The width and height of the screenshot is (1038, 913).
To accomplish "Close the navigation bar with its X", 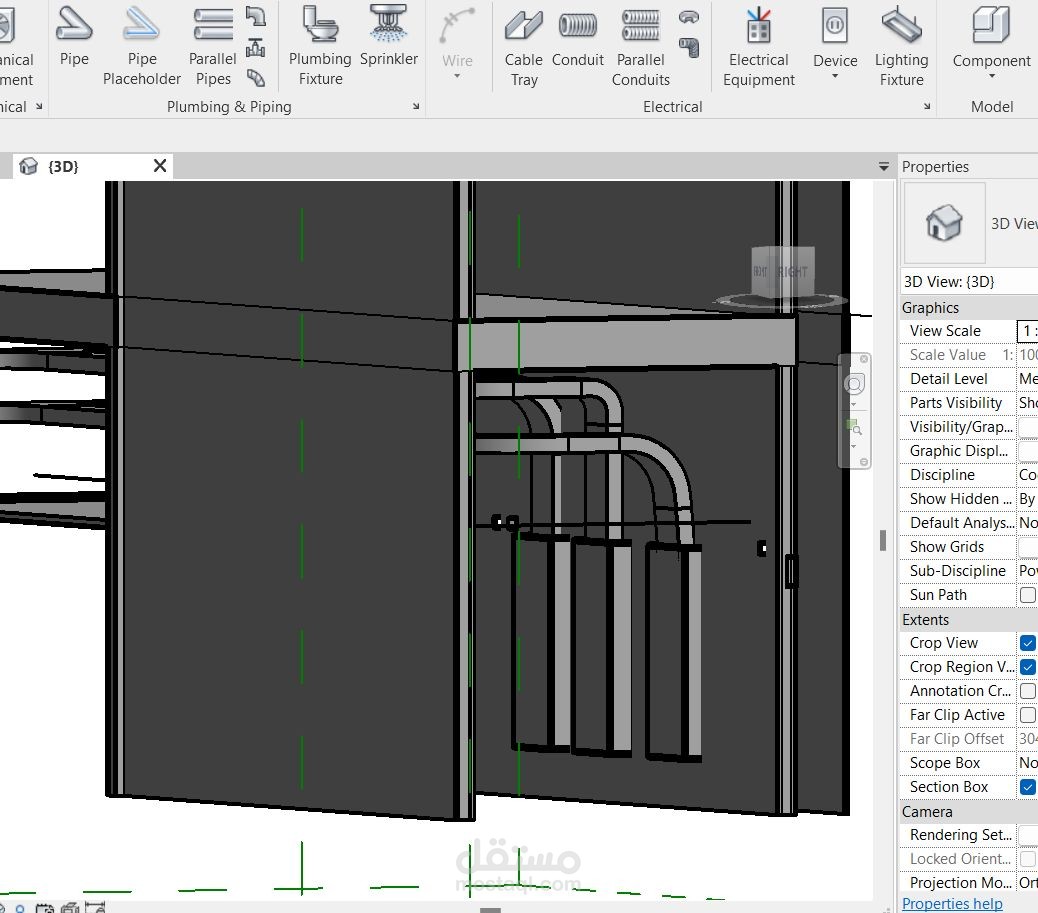I will pyautogui.click(x=864, y=359).
